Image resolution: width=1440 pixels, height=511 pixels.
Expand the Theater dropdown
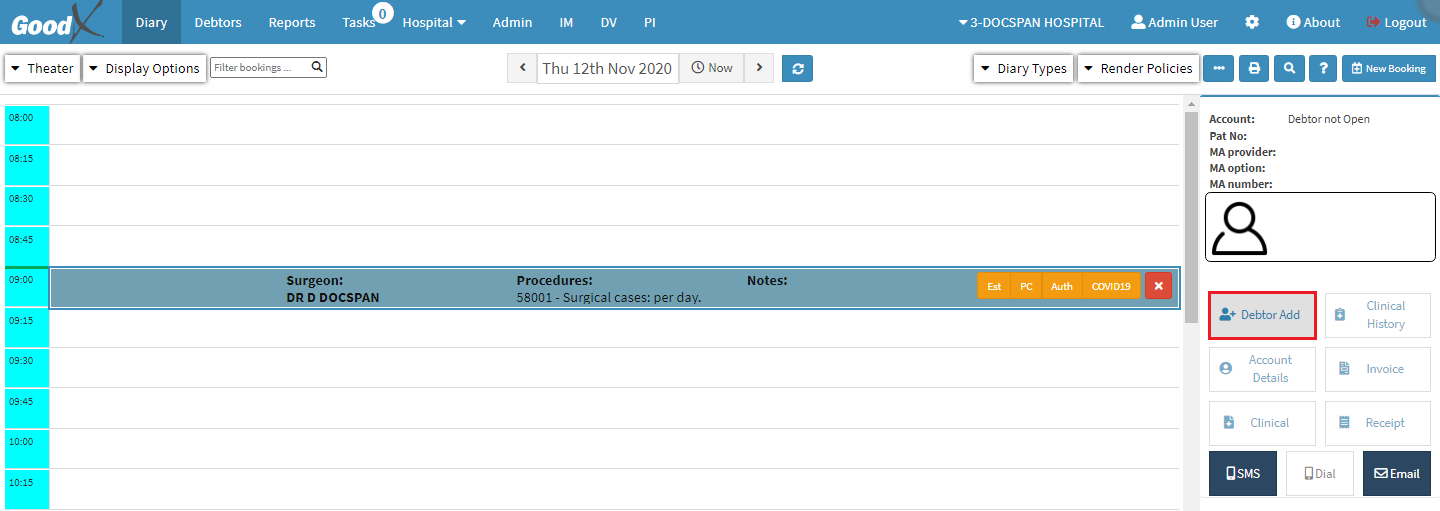[42, 68]
